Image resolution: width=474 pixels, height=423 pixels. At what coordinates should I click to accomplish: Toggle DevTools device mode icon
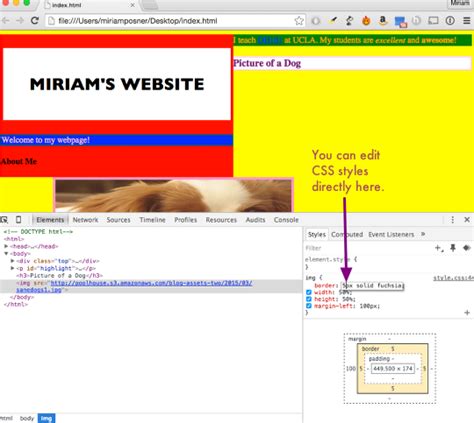[x=19, y=220]
